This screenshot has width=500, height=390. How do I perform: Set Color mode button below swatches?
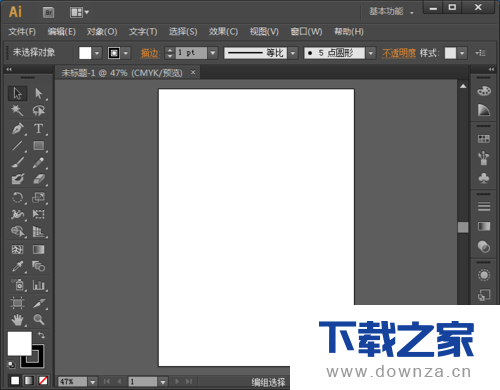15,381
